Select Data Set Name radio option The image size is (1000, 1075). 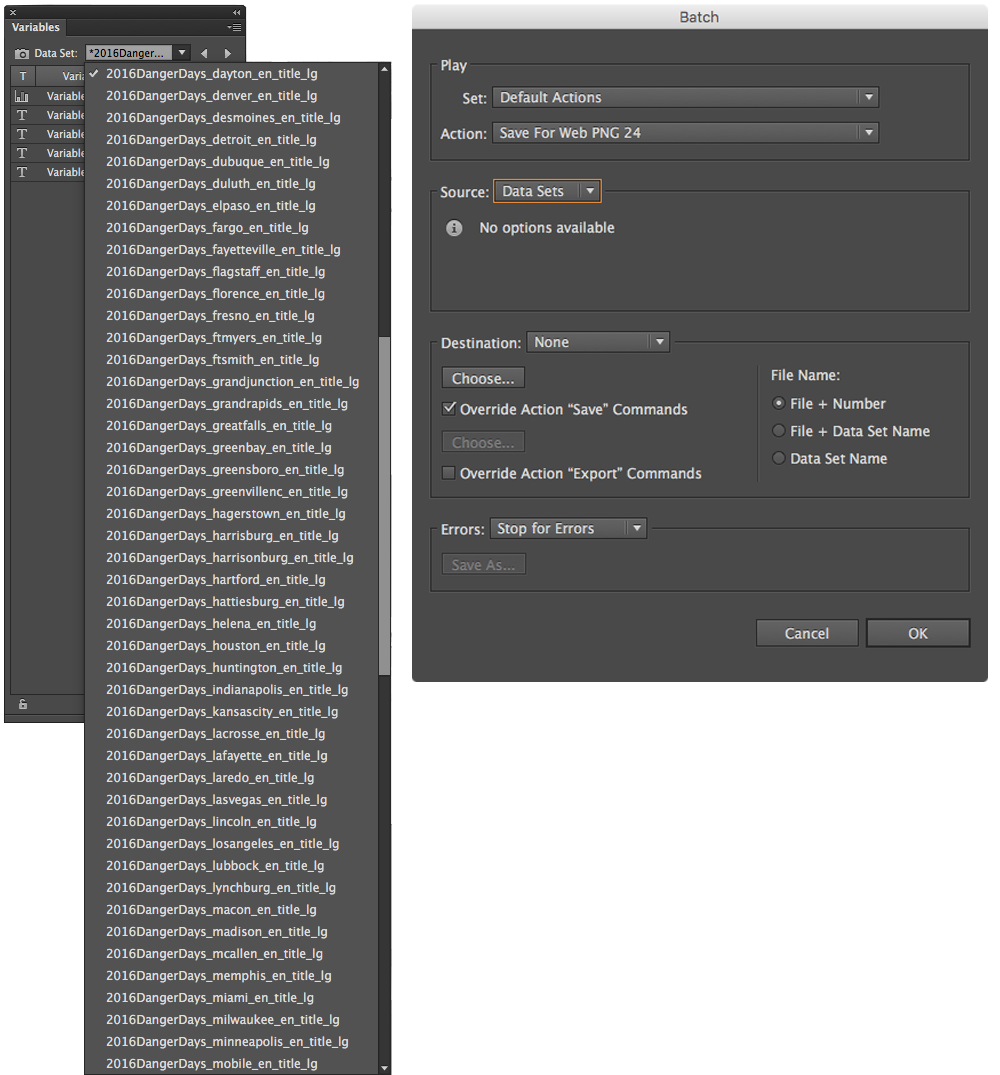pos(779,458)
